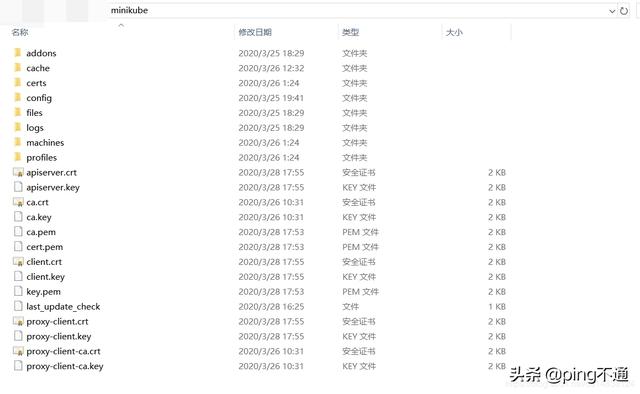Sort by the 名称 column header

coord(20,32)
